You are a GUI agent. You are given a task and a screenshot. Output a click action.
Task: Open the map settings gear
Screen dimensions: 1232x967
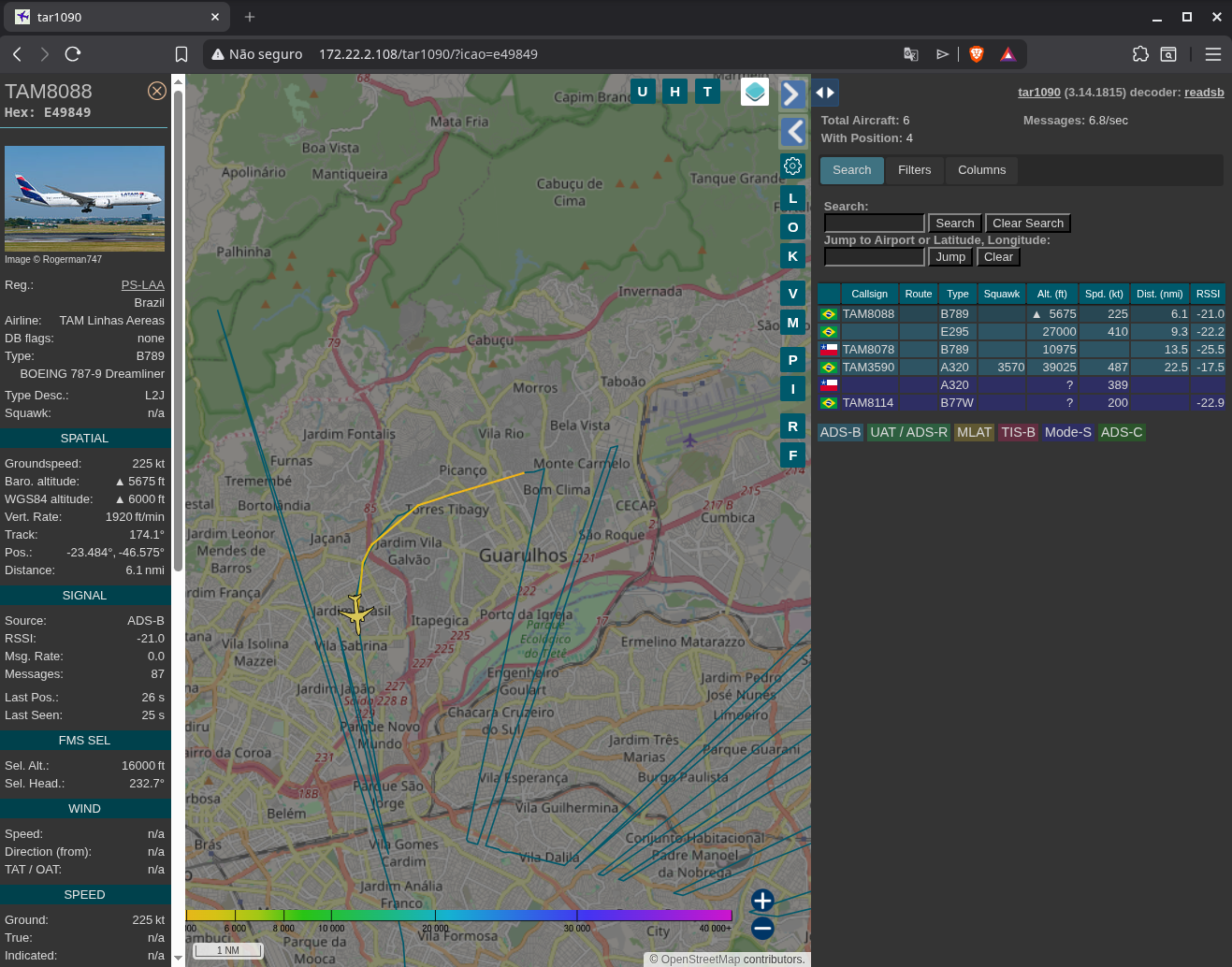click(792, 166)
